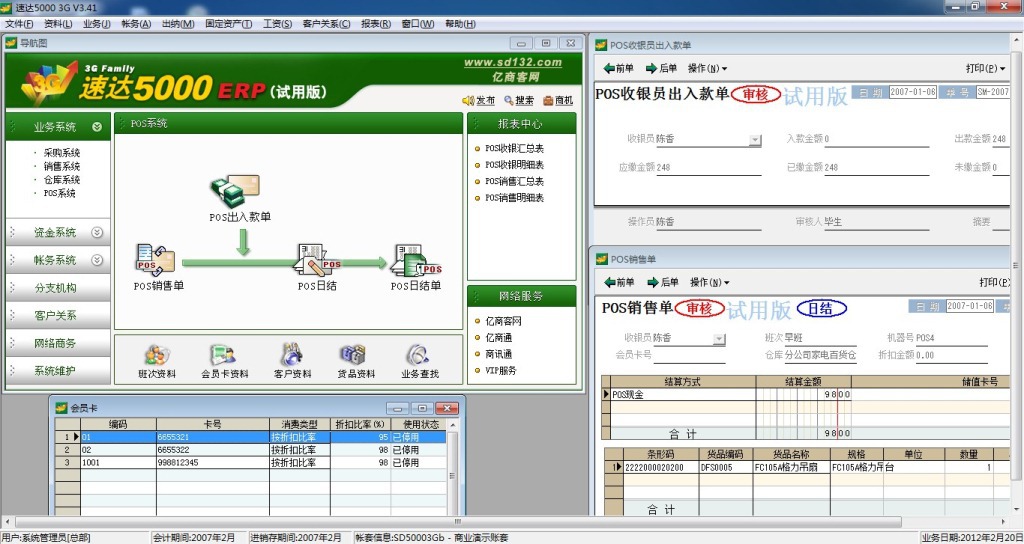The image size is (1024, 544).
Task: Collapse the 业务系统 section
Action: pyautogui.click(x=97, y=127)
